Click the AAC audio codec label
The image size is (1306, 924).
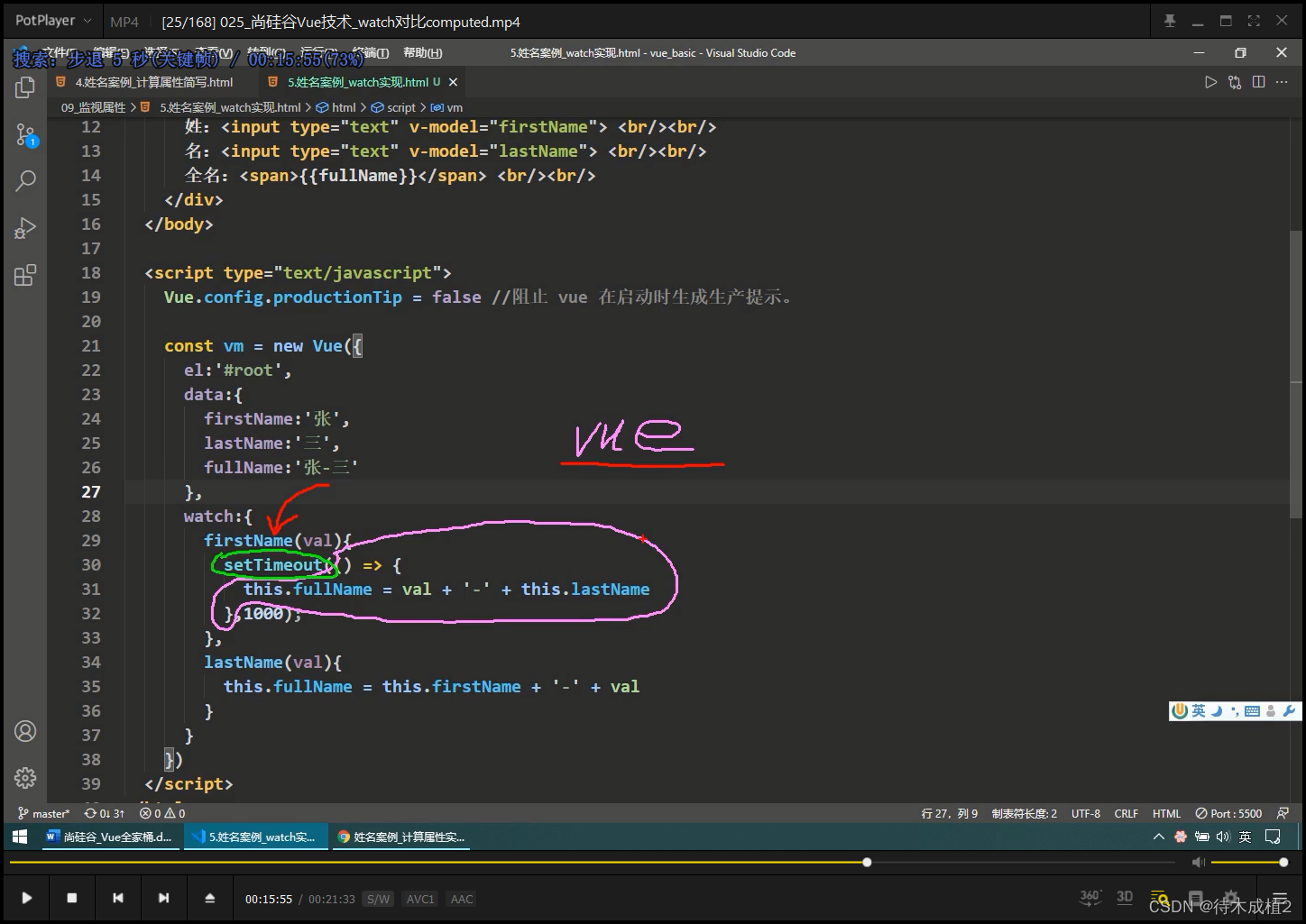pos(462,899)
